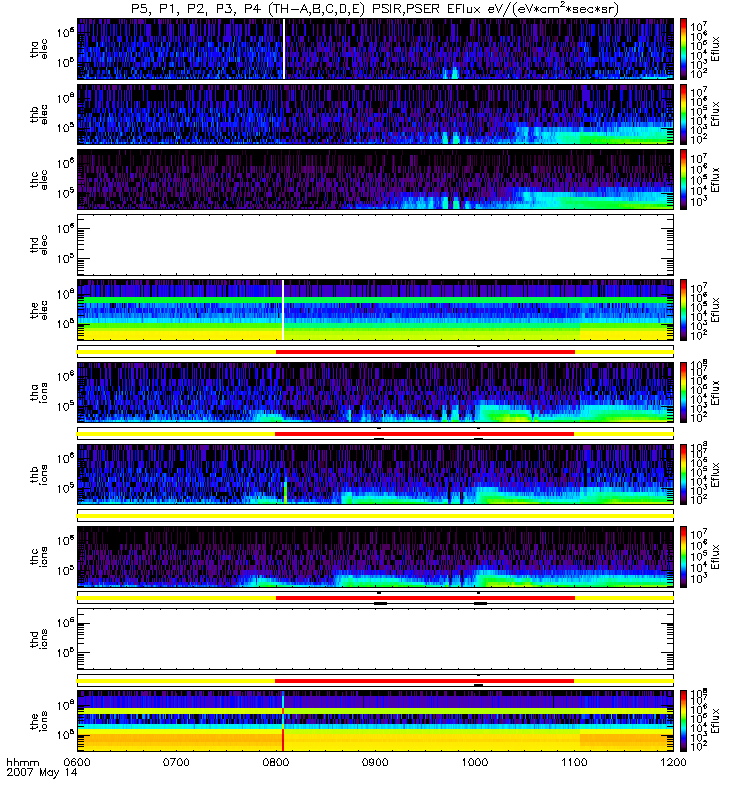Viewport: 750px width, 800px height.
Task: Click the color bar beside the ions panel
Action: click(x=683, y=721)
